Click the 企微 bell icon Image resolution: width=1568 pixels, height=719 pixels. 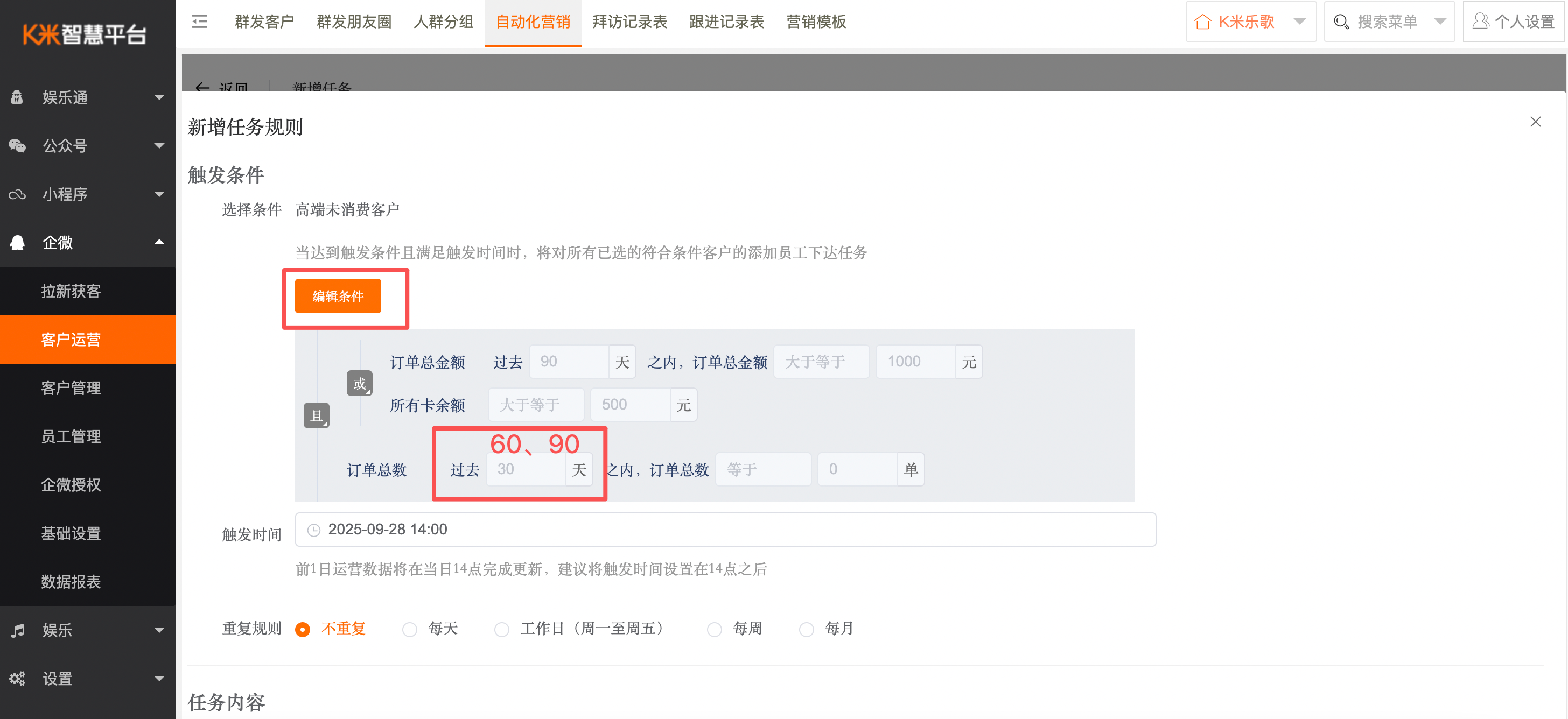click(x=17, y=243)
